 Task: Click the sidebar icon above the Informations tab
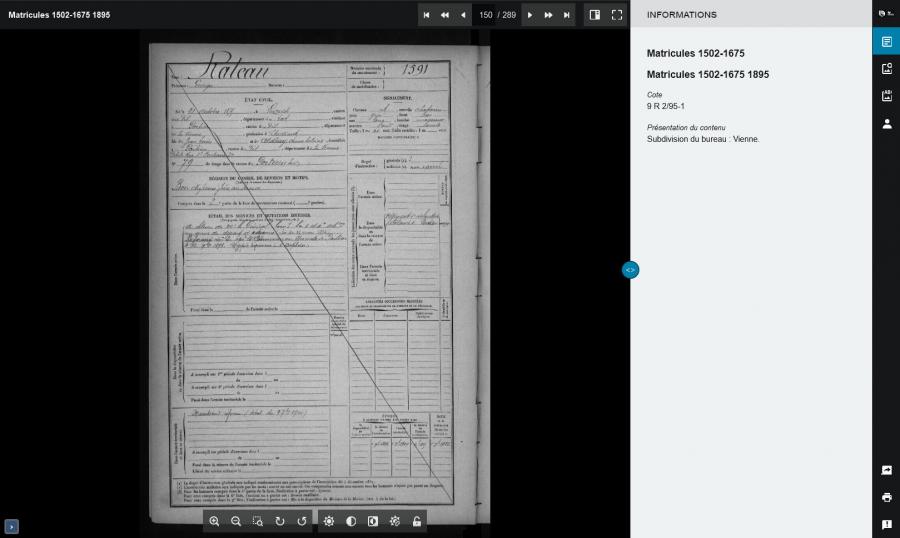click(886, 14)
